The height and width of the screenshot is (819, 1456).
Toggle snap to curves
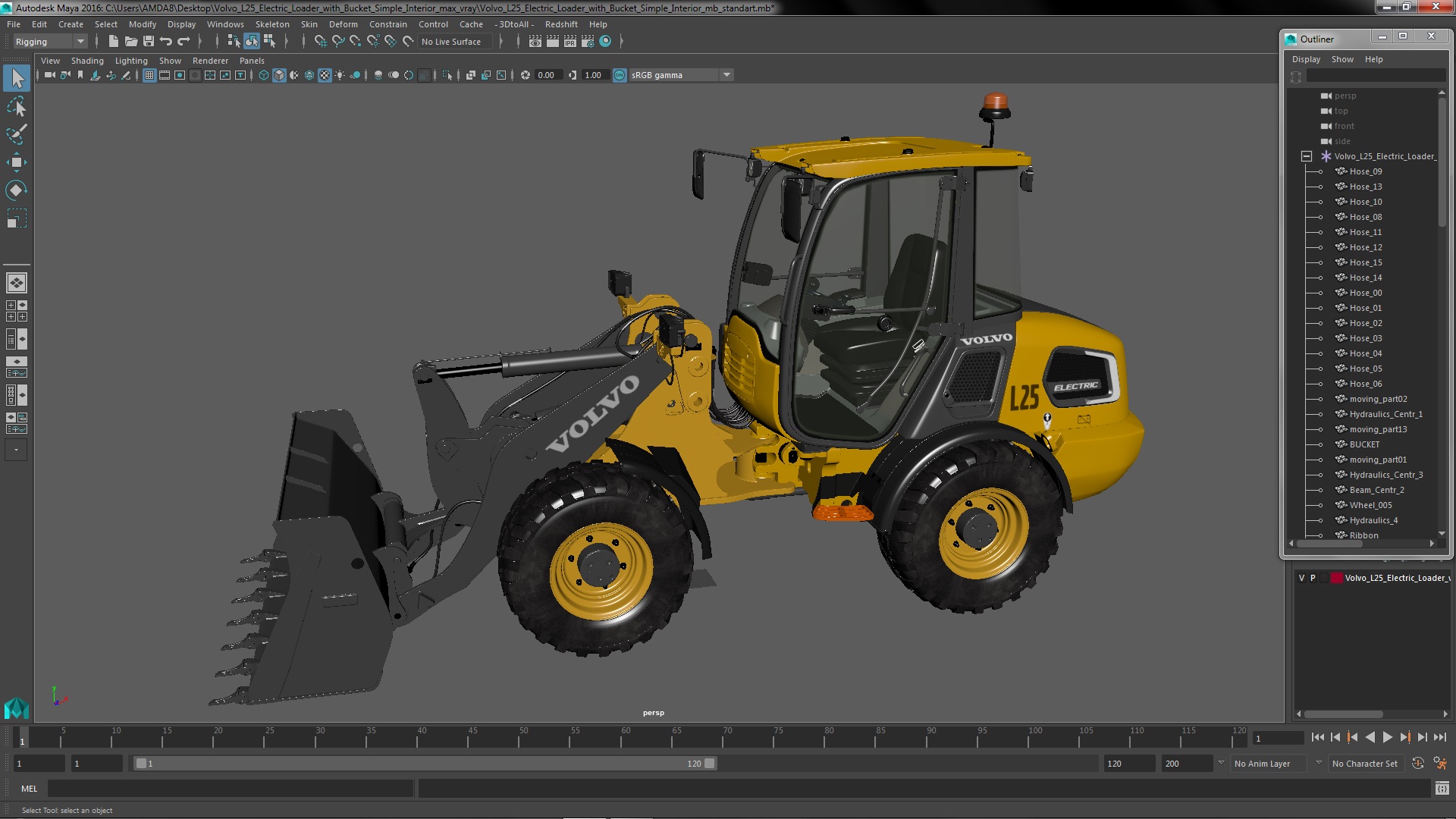[x=338, y=42]
